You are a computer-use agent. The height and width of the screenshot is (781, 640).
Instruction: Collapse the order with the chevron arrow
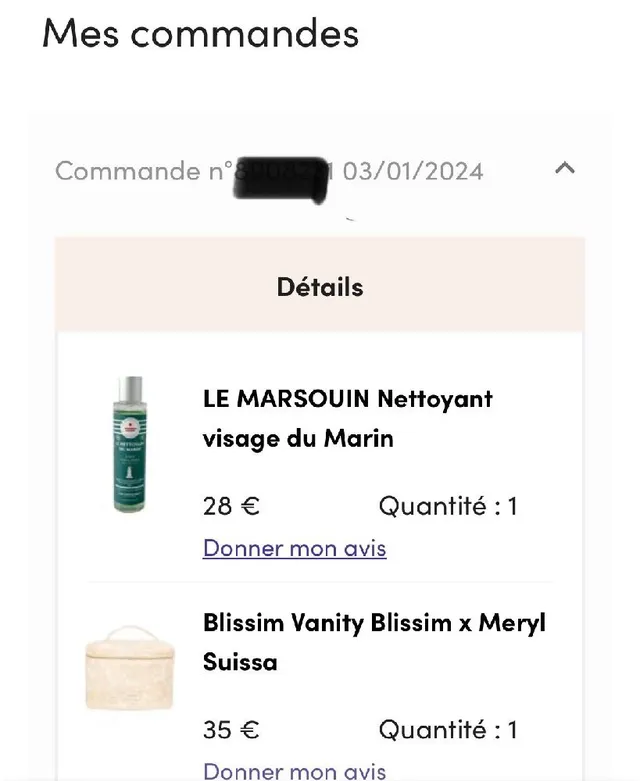[x=565, y=169]
